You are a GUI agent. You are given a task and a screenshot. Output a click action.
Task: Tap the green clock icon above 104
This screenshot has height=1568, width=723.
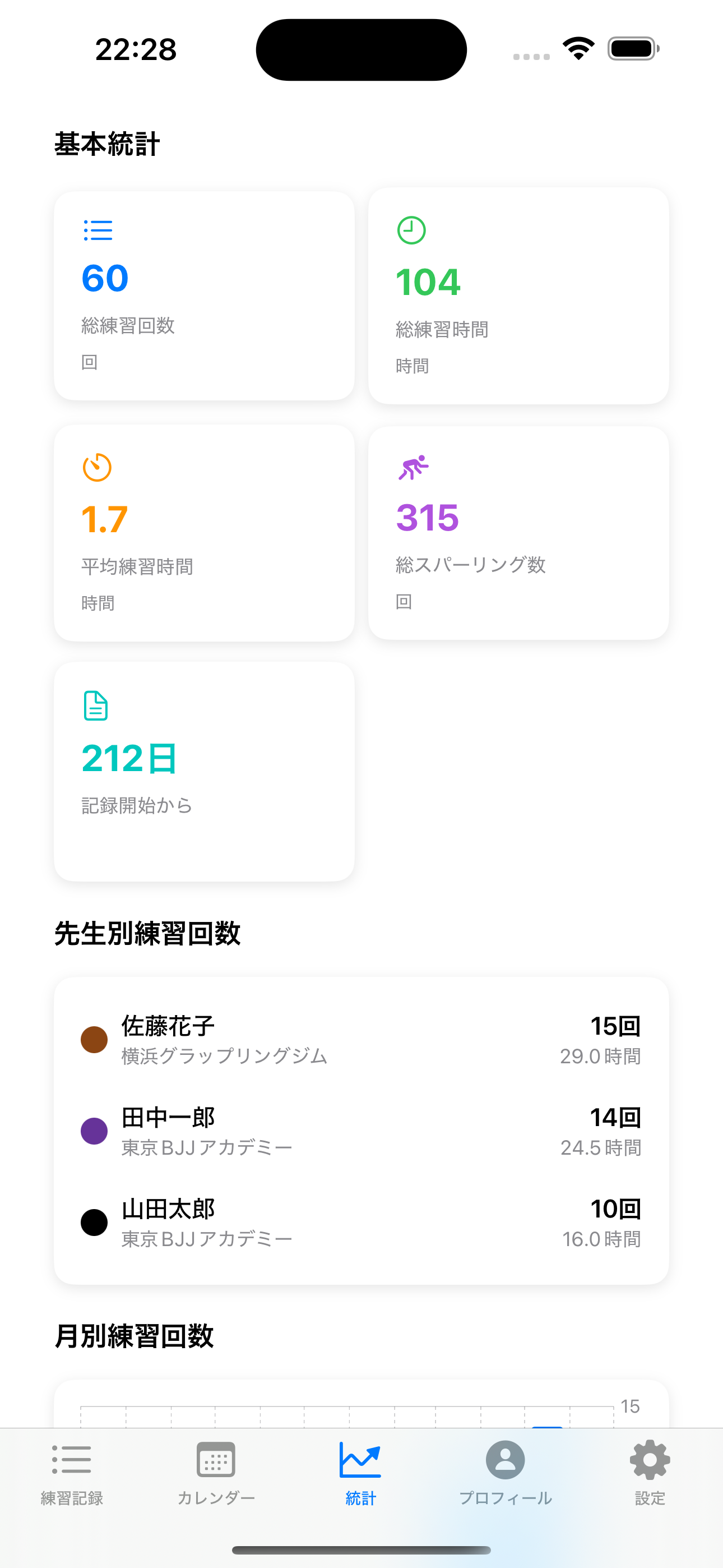pos(411,230)
